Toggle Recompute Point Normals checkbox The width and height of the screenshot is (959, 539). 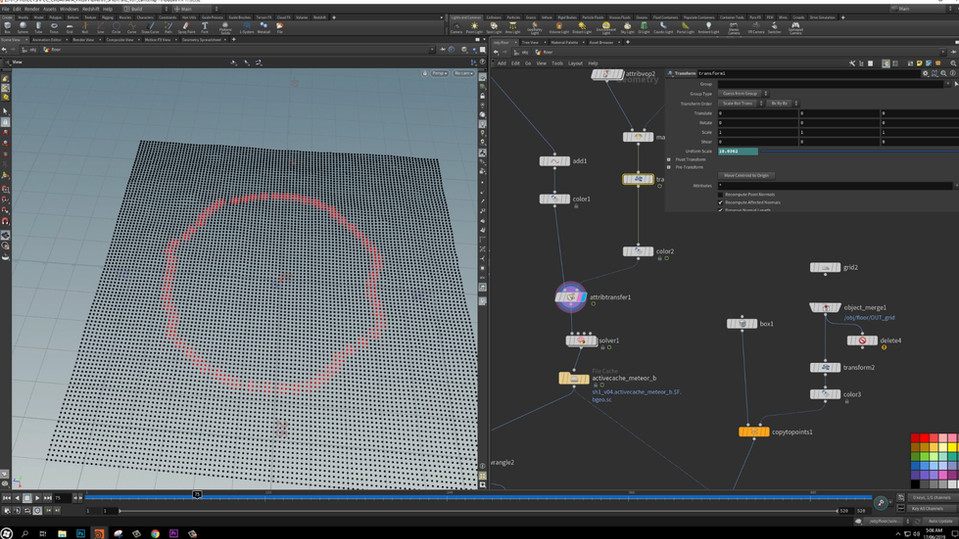click(x=721, y=194)
